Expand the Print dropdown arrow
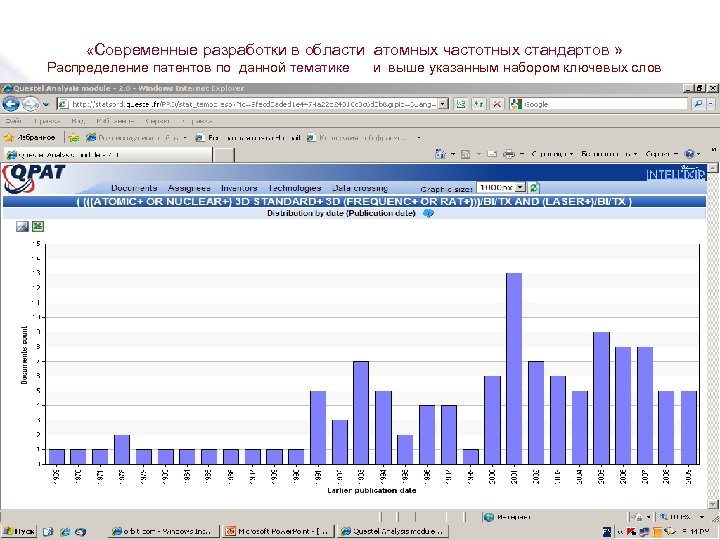This screenshot has height=540, width=720. coord(522,154)
